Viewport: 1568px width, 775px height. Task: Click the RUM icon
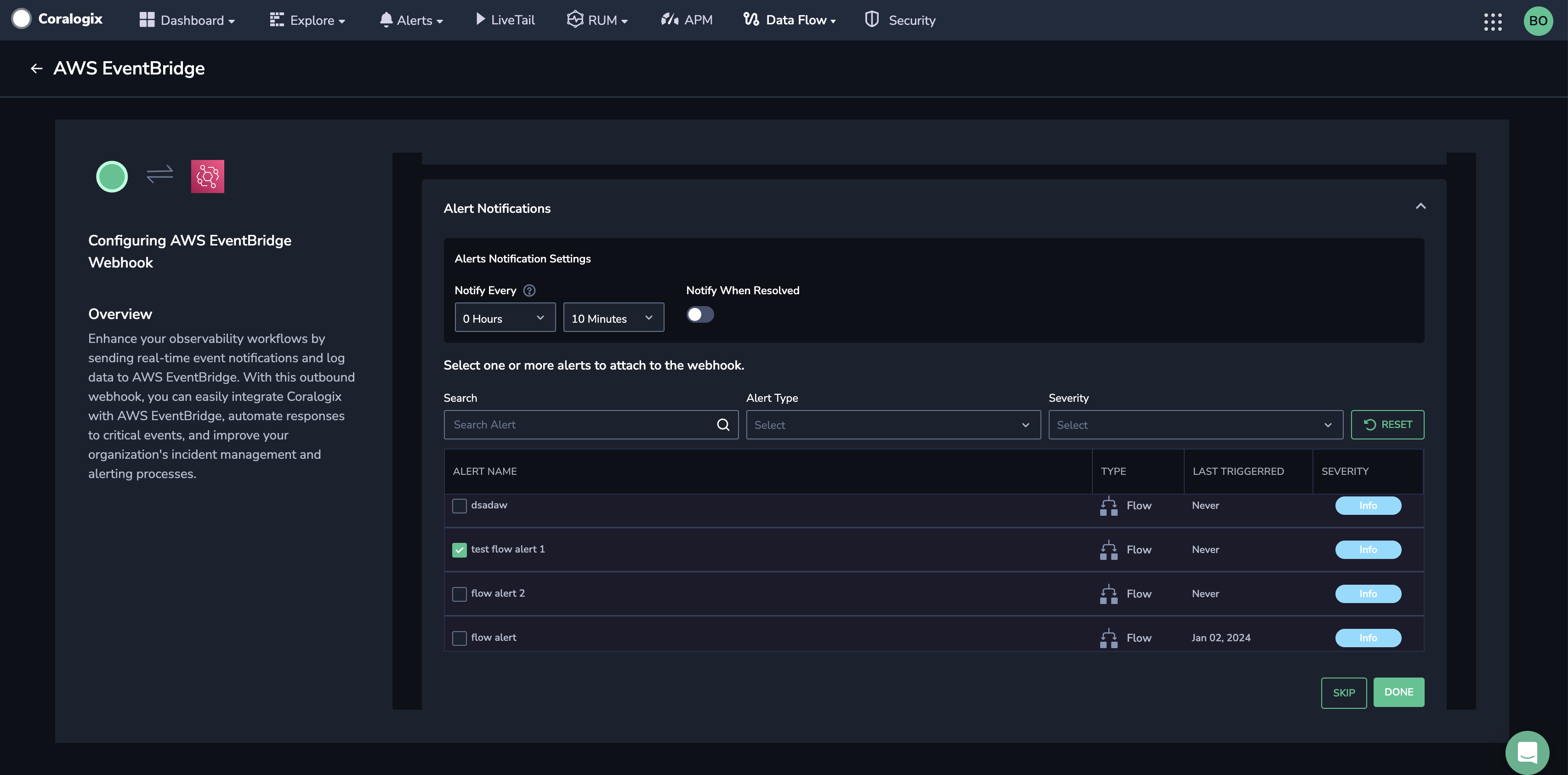tap(574, 19)
